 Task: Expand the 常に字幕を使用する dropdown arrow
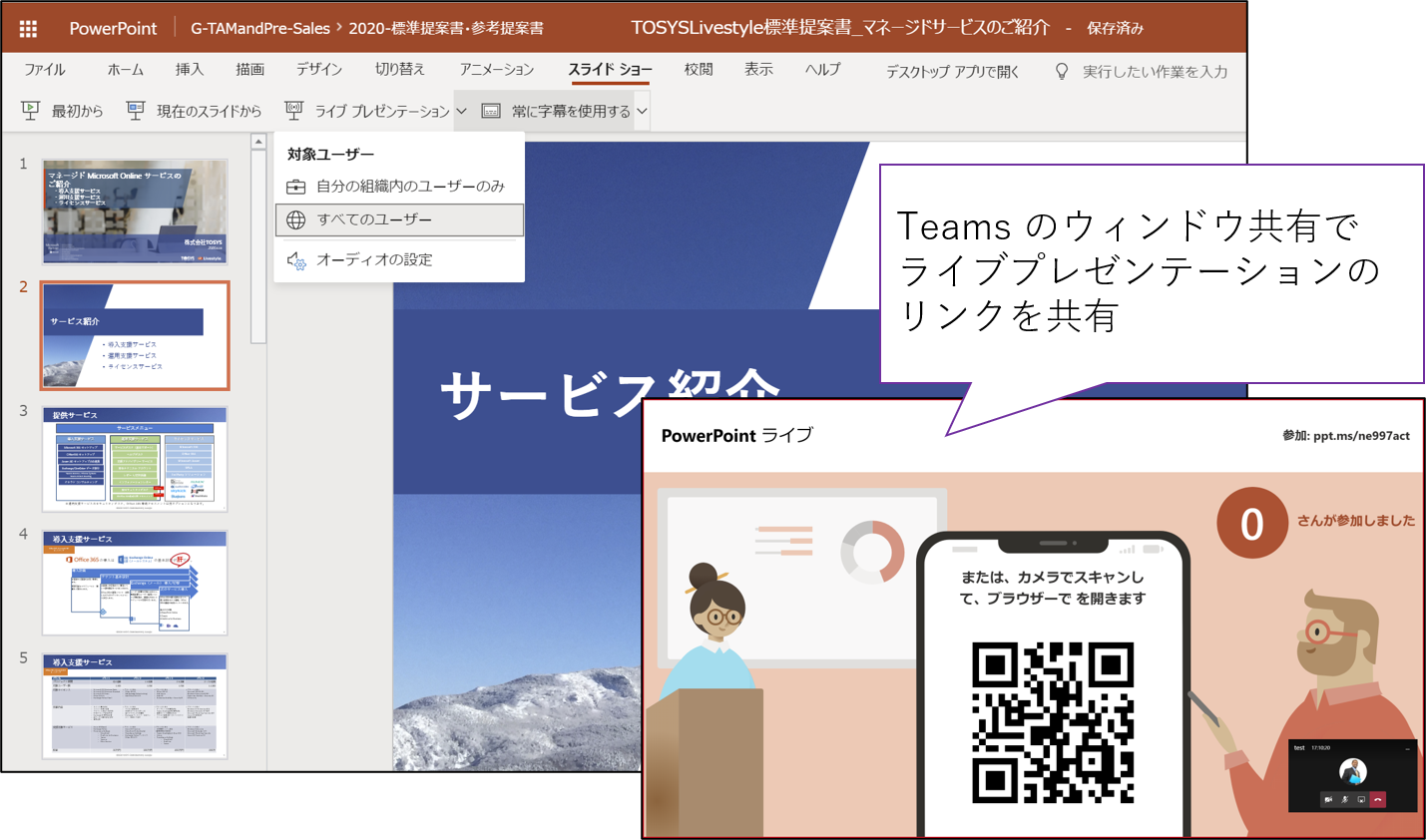(x=642, y=111)
